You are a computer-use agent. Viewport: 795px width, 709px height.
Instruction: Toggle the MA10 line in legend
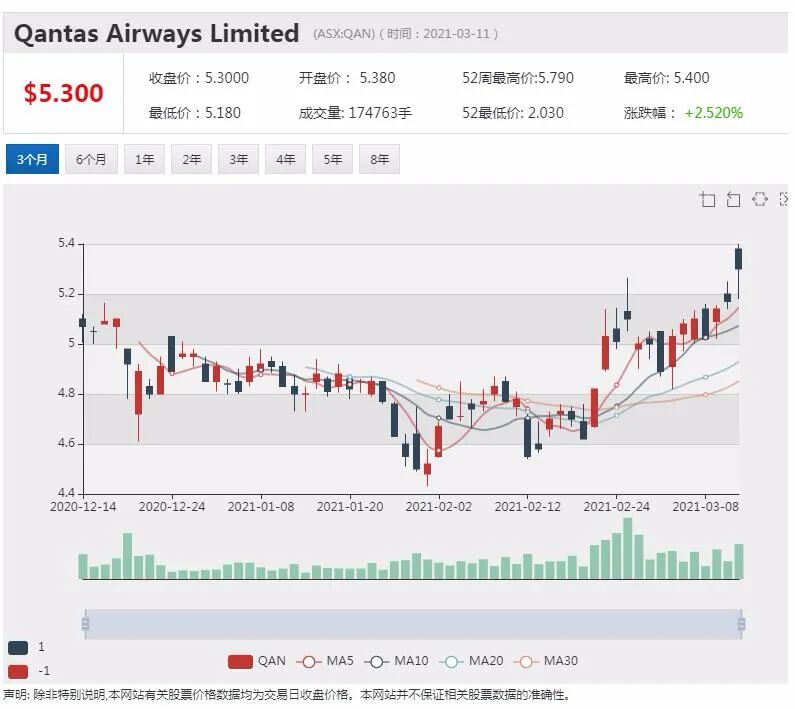click(x=396, y=661)
